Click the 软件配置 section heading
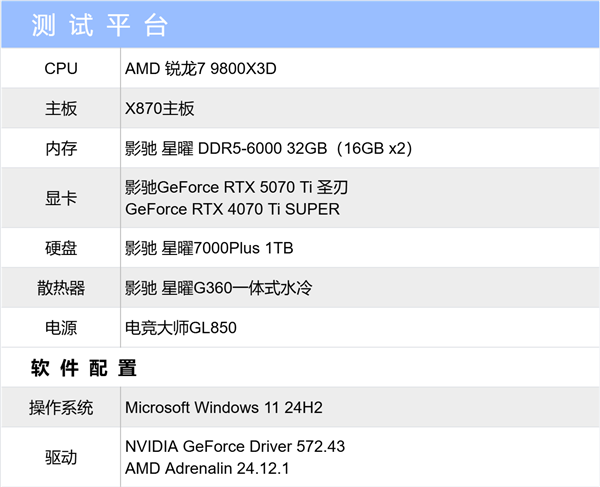 pos(84,368)
